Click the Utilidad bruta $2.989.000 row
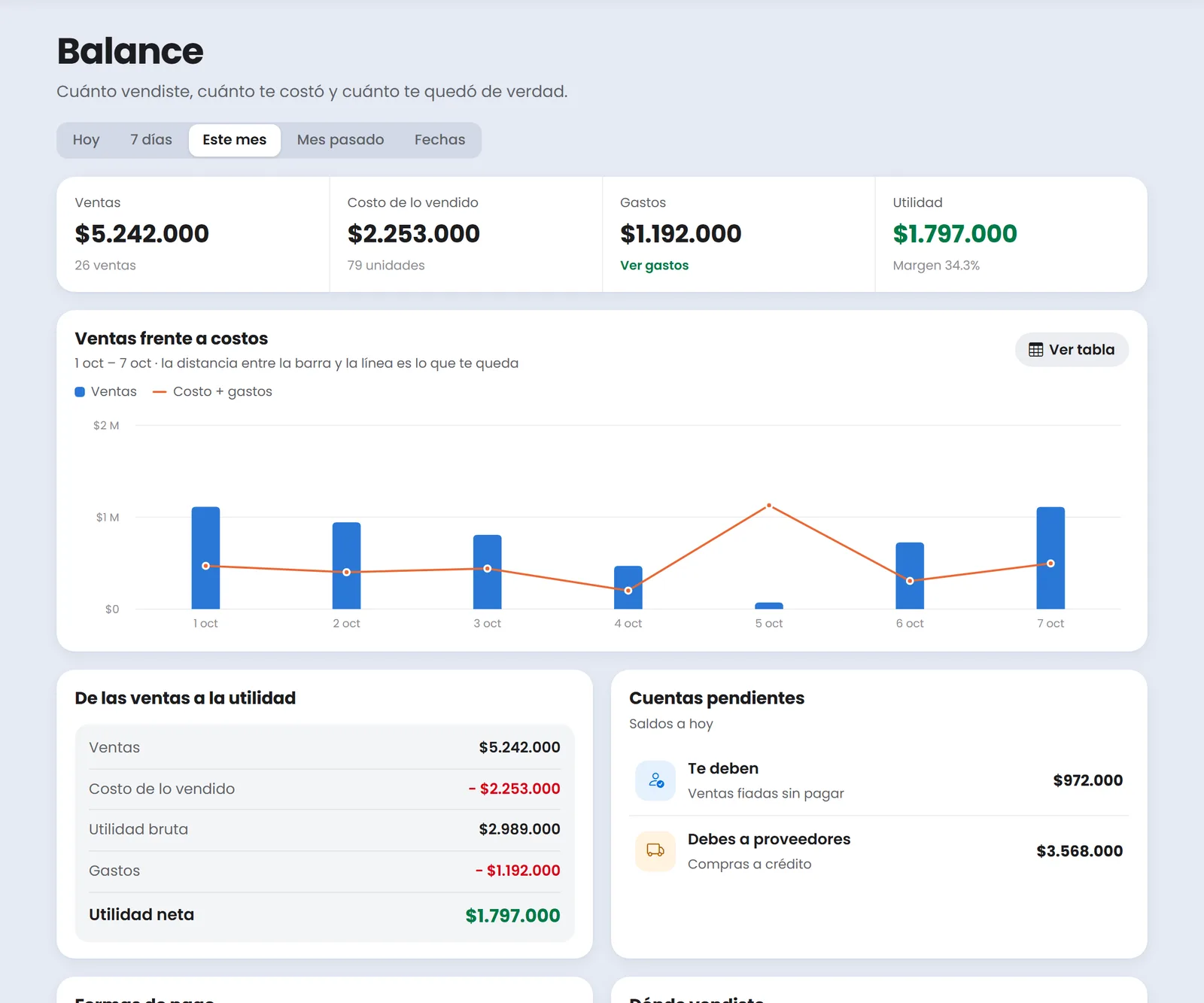Image resolution: width=1204 pixels, height=1003 pixels. (x=324, y=829)
